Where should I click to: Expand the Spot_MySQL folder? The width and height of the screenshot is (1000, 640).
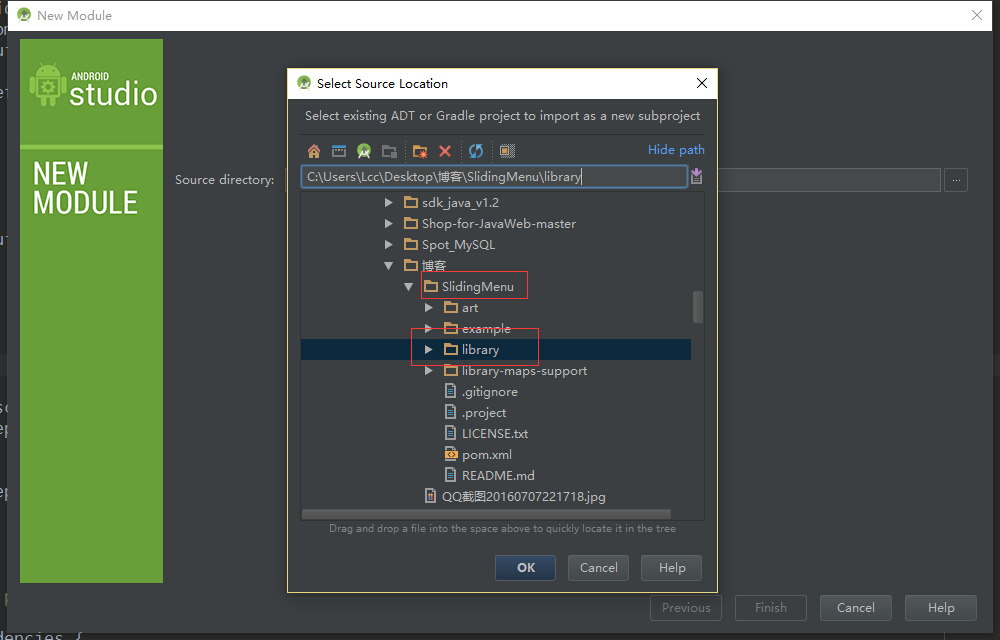388,245
